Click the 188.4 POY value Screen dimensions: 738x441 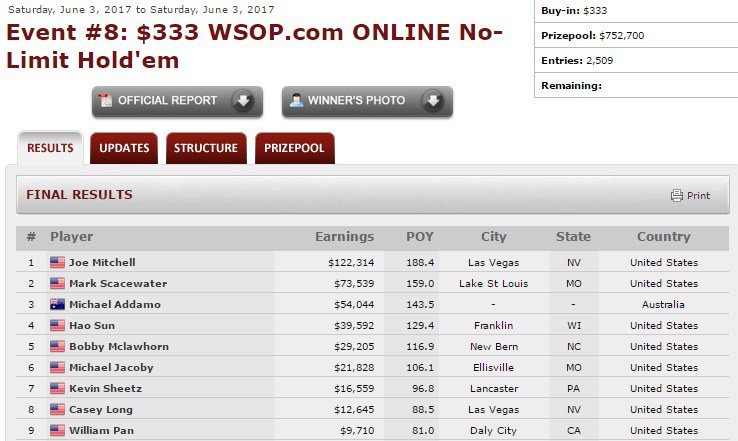point(420,263)
